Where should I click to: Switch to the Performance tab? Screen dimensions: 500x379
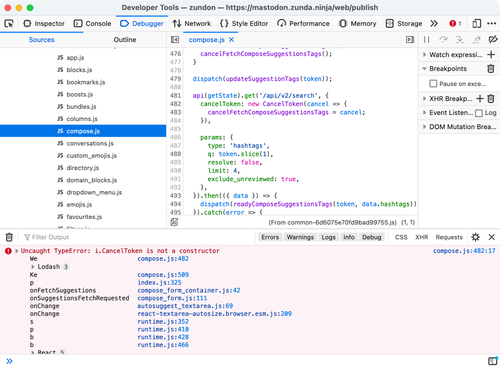tap(303, 24)
